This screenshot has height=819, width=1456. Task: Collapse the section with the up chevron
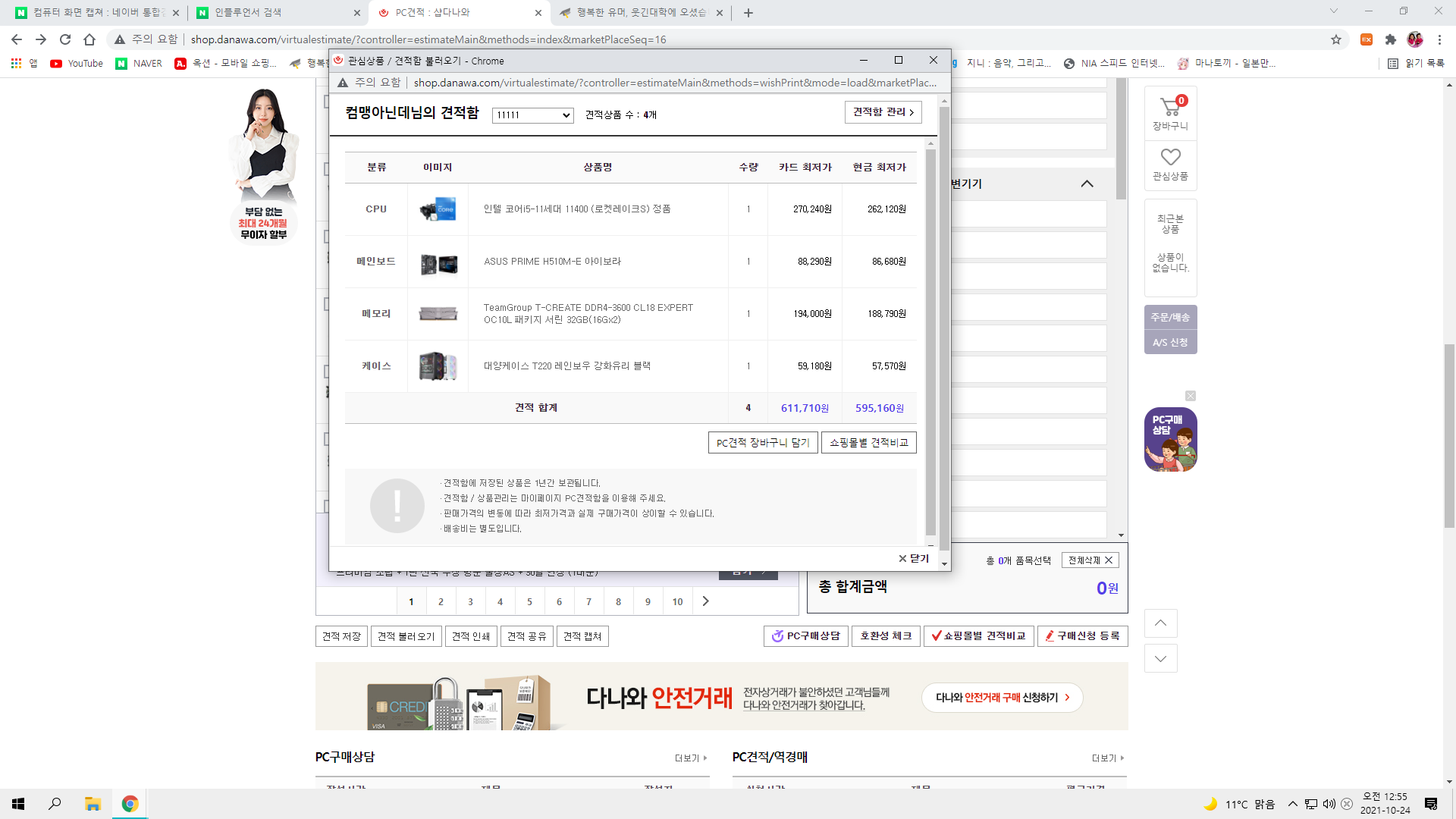tap(1087, 184)
